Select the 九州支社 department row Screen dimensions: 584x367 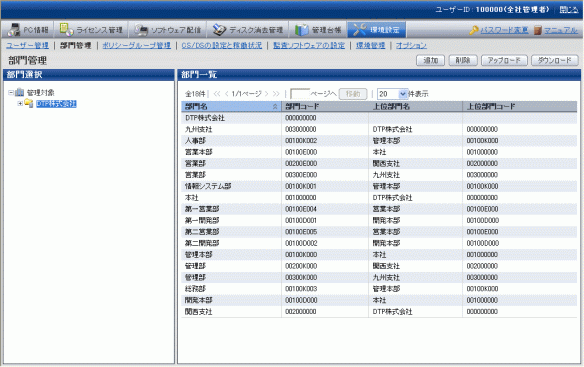pyautogui.click(x=379, y=129)
